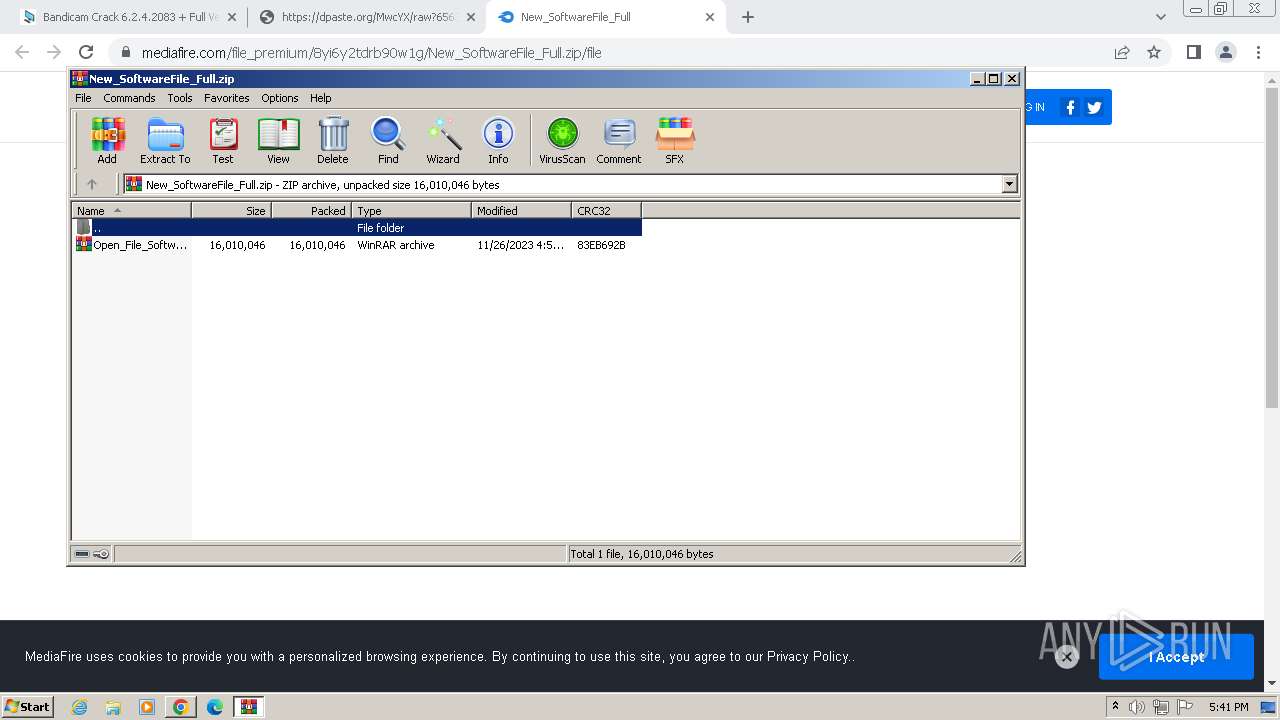Screen dimensions: 1280x720
Task: Open the Help menu
Action: point(320,98)
